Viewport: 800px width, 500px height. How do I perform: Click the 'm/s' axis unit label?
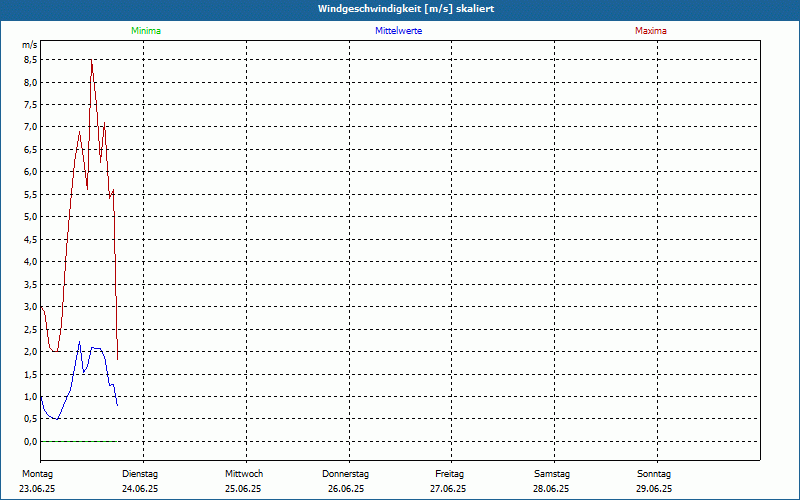[x=30, y=45]
